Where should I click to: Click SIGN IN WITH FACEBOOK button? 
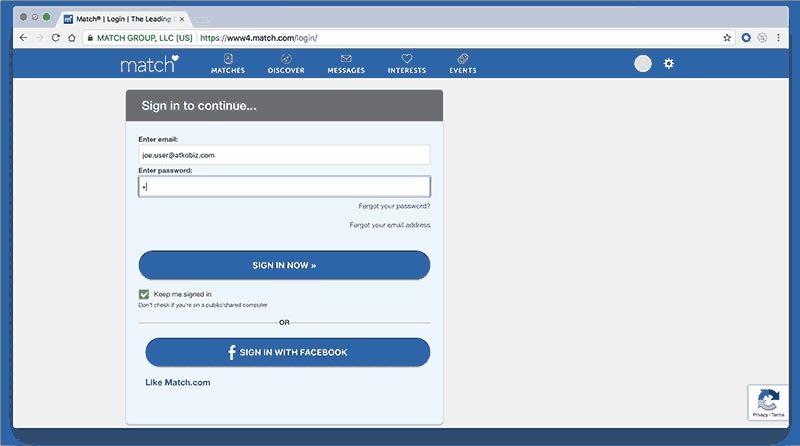click(288, 352)
